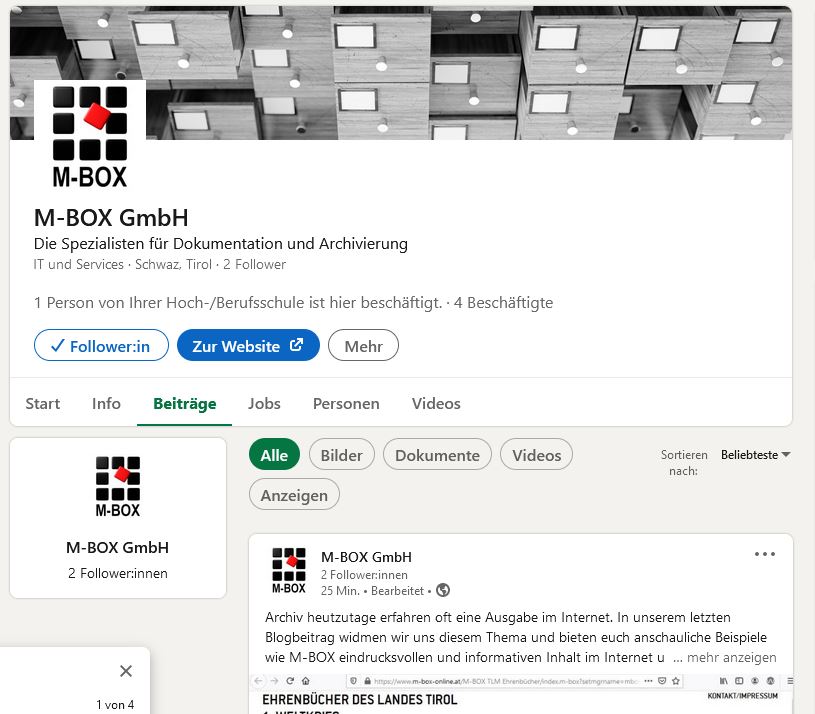Click the back arrow in post screenshot
Viewport: 815px width, 714px height.
coord(258,681)
